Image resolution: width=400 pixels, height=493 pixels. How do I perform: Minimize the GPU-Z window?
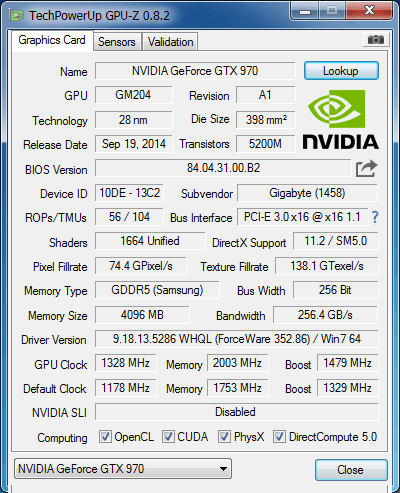[x=305, y=11]
